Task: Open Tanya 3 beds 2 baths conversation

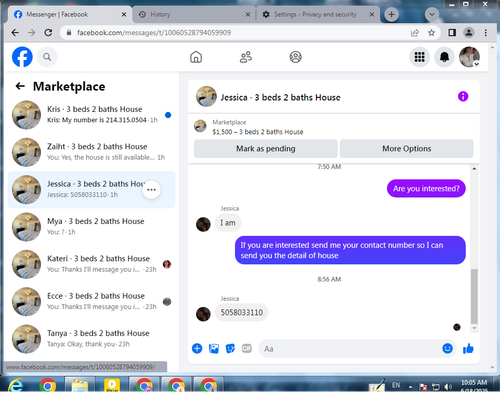Action: (92, 339)
